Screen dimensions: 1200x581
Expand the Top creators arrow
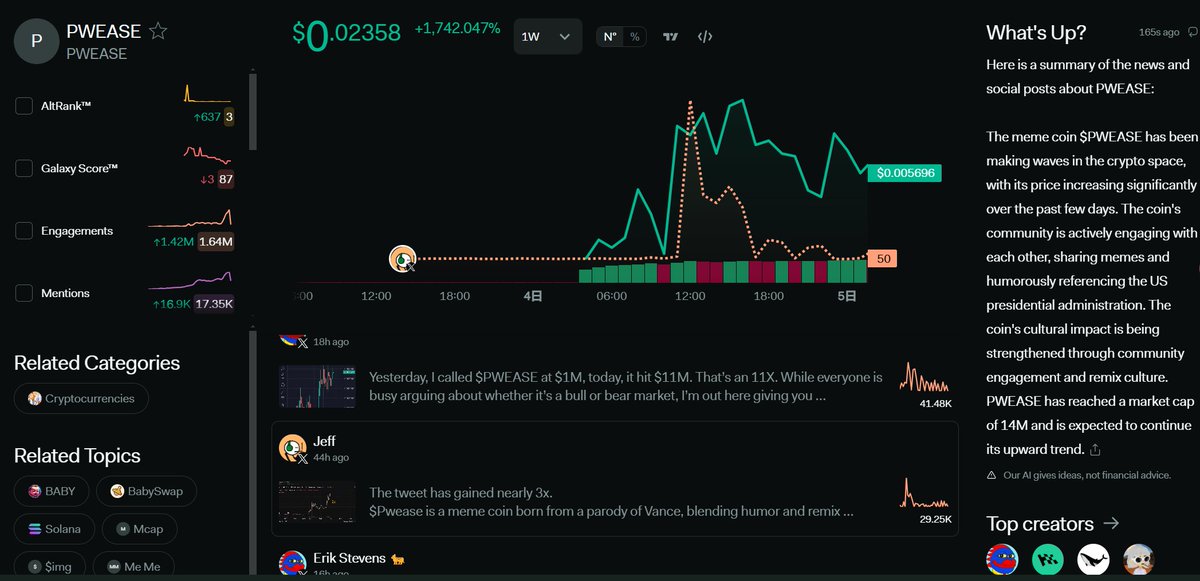coord(1111,523)
